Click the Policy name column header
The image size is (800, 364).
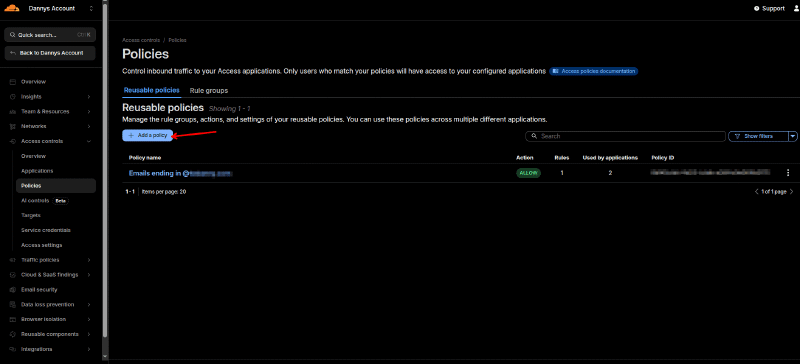[x=145, y=158]
